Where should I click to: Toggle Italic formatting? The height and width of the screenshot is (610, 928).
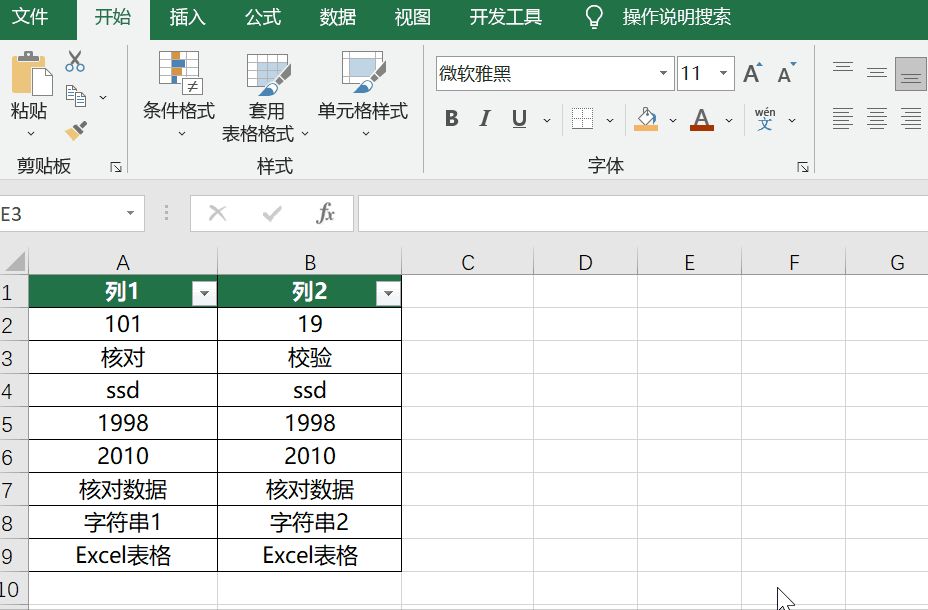point(485,119)
